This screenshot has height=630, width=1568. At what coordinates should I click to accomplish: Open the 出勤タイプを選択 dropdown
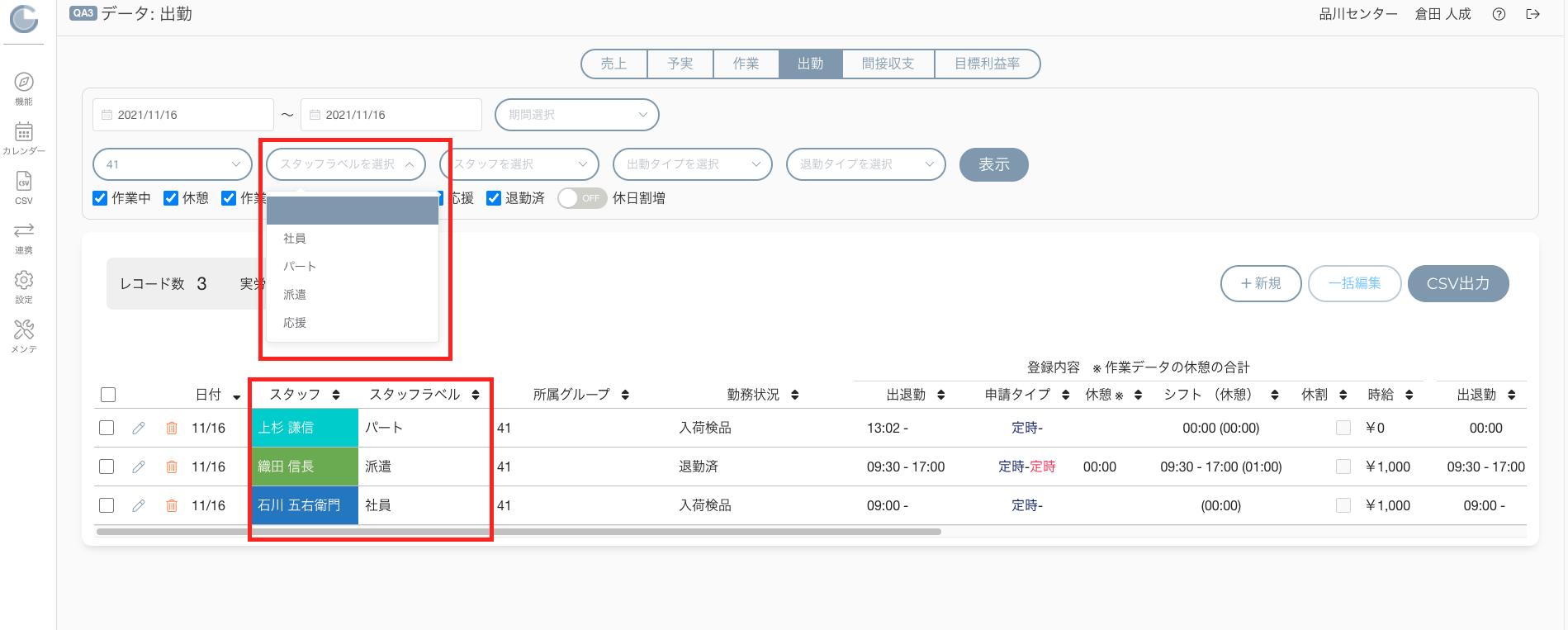click(693, 164)
